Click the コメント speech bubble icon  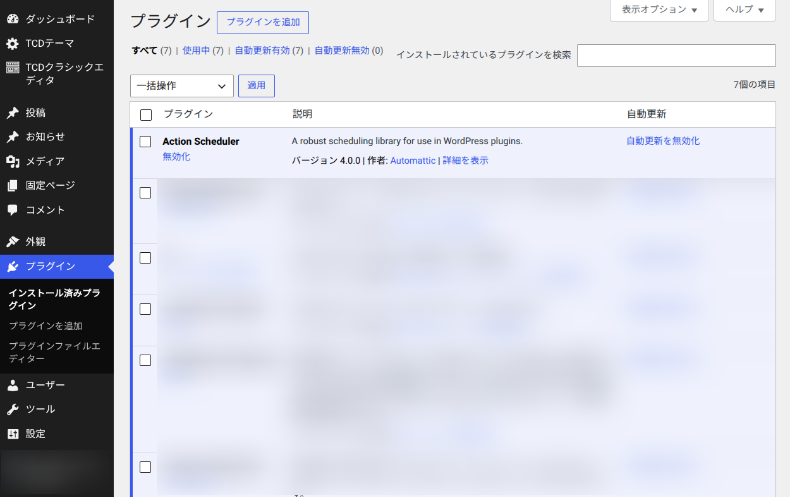(x=13, y=210)
